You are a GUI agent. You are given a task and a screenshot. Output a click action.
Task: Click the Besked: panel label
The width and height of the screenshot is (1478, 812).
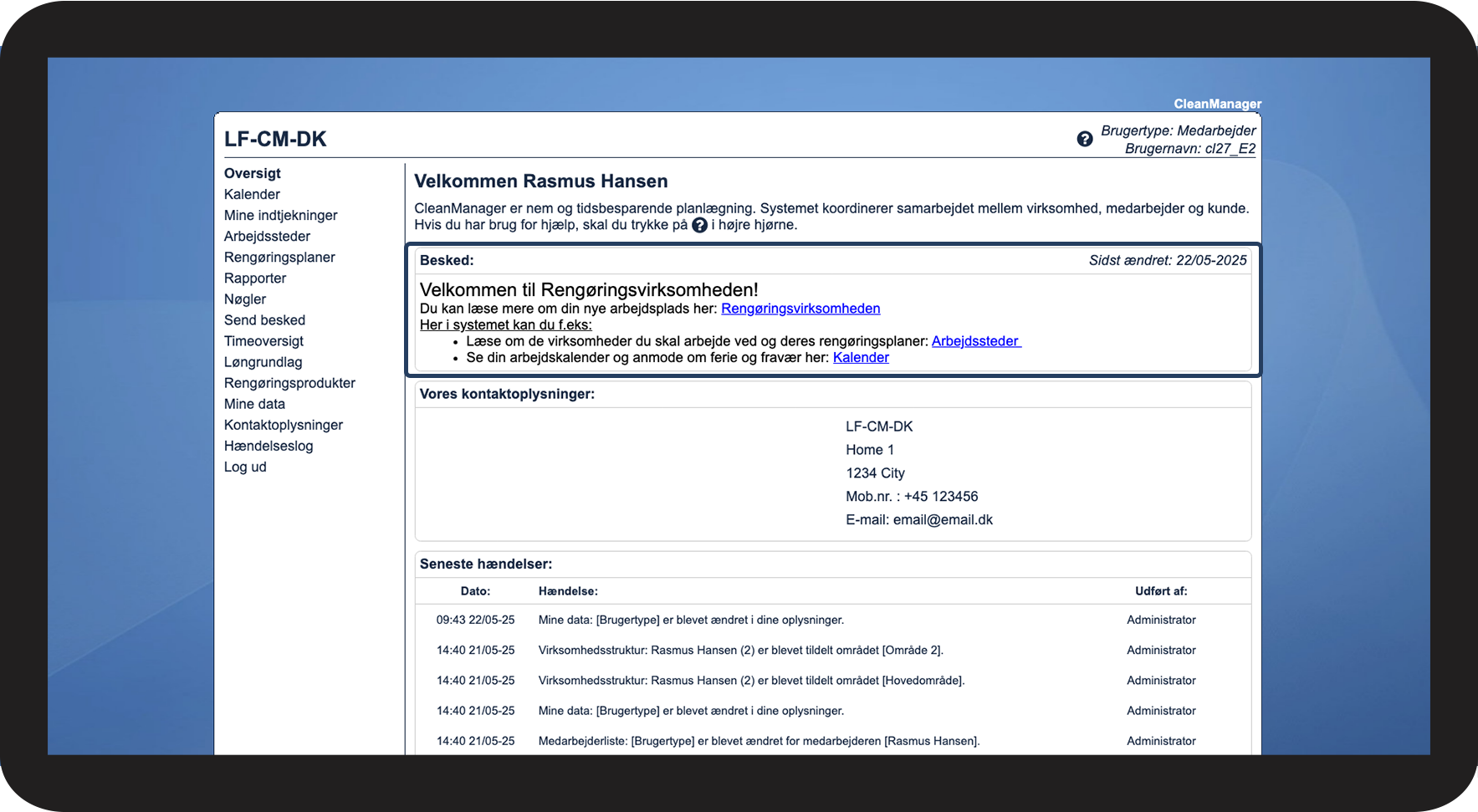(447, 260)
